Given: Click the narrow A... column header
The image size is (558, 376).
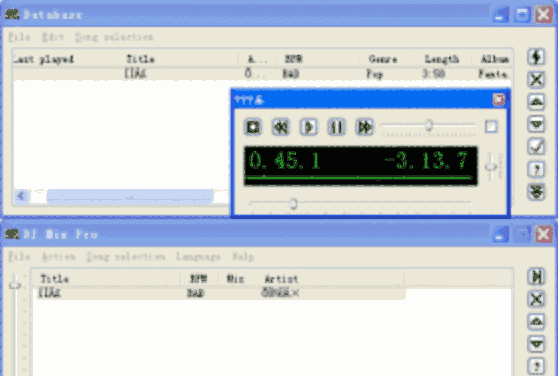Looking at the screenshot, I should click(257, 59).
